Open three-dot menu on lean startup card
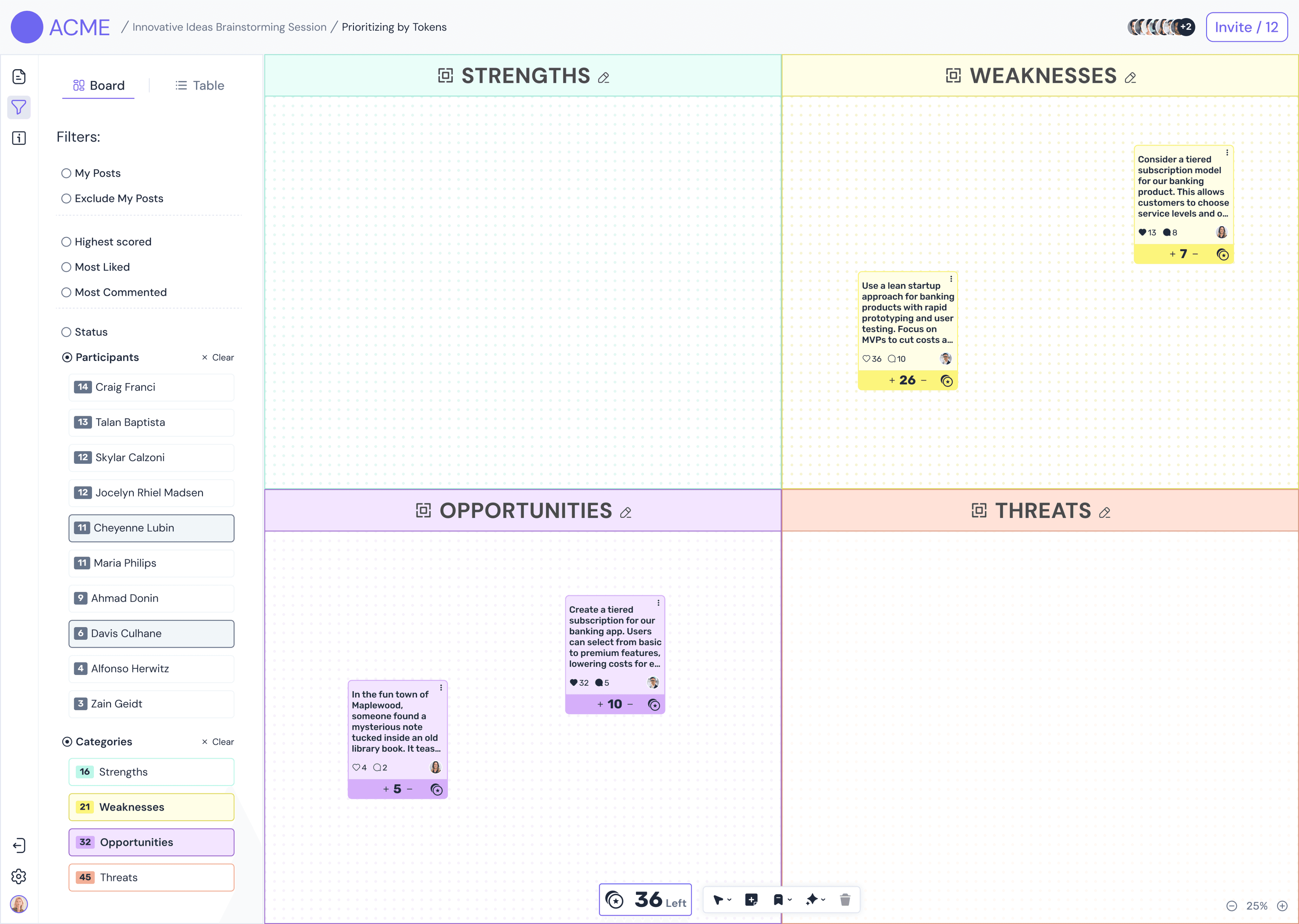Screen dimensions: 1299x924 (951, 279)
